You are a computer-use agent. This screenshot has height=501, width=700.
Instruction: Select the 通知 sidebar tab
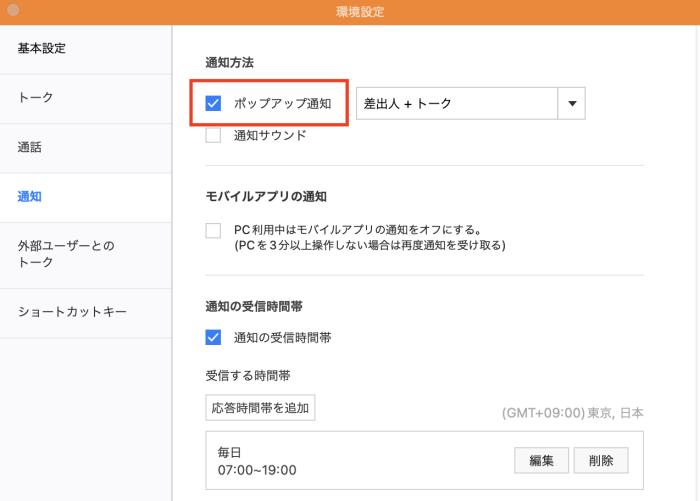tap(86, 198)
